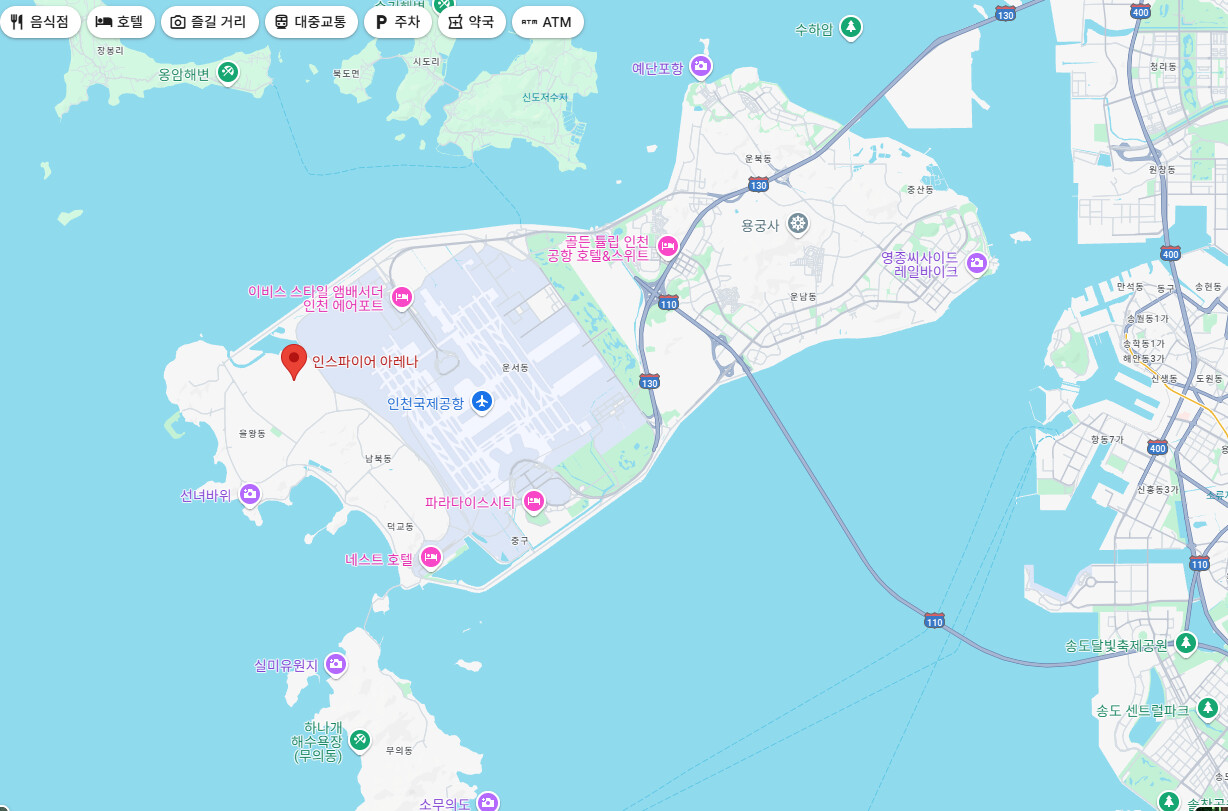
Task: Open the 이비스 스타일 앰배서더 hotel marker
Action: point(402,297)
